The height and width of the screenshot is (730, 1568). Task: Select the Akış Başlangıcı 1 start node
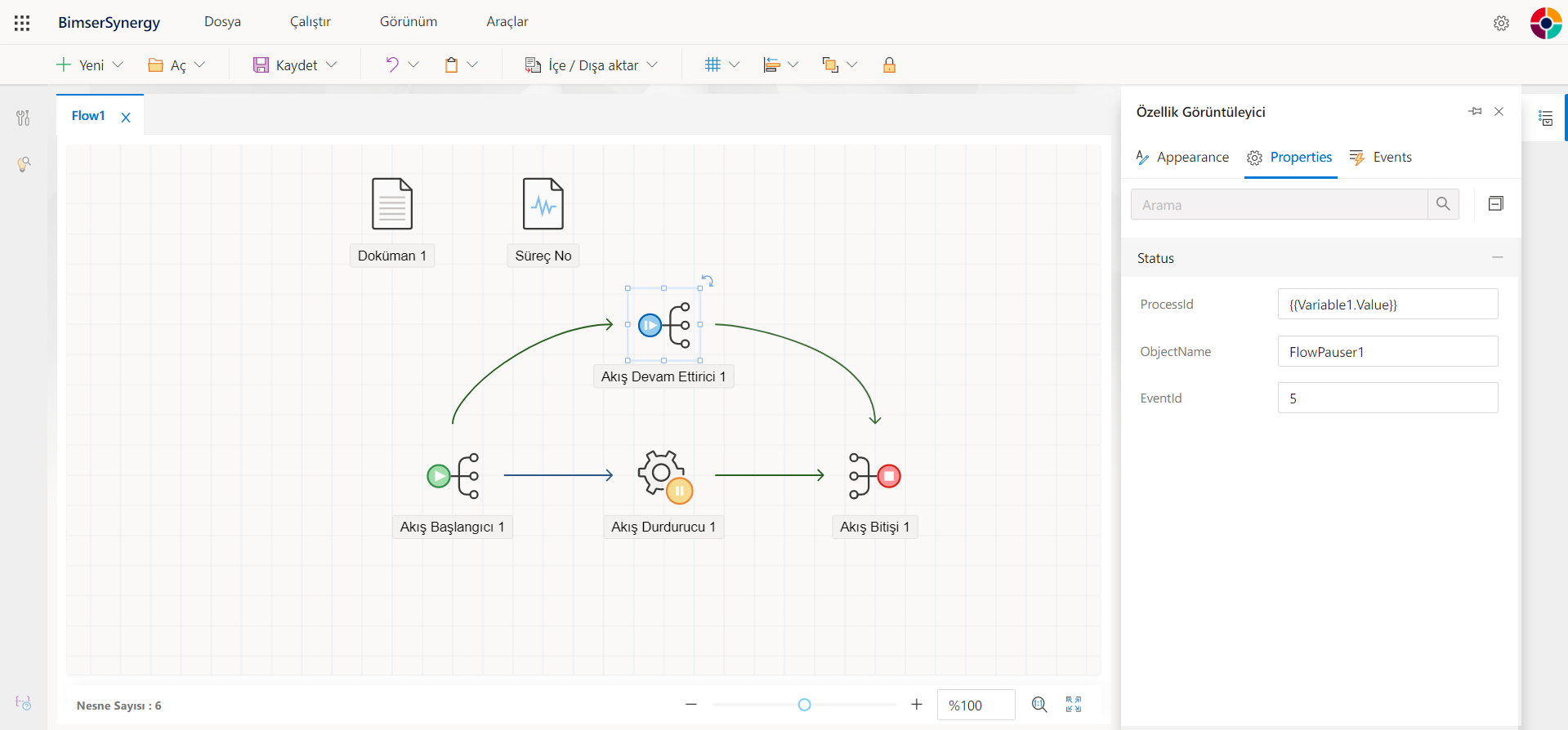(453, 476)
